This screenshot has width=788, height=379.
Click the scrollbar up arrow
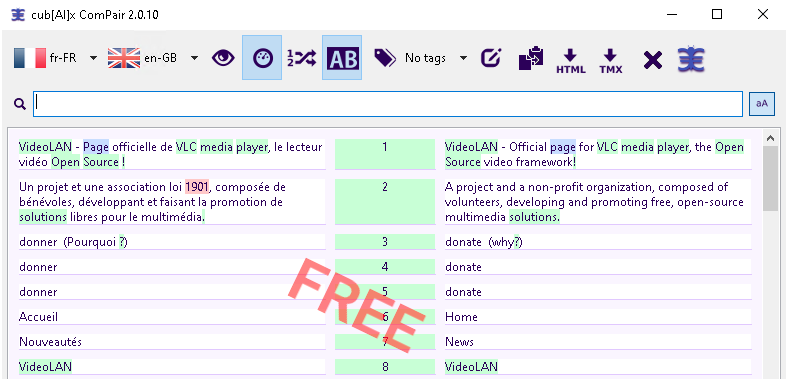[770, 137]
